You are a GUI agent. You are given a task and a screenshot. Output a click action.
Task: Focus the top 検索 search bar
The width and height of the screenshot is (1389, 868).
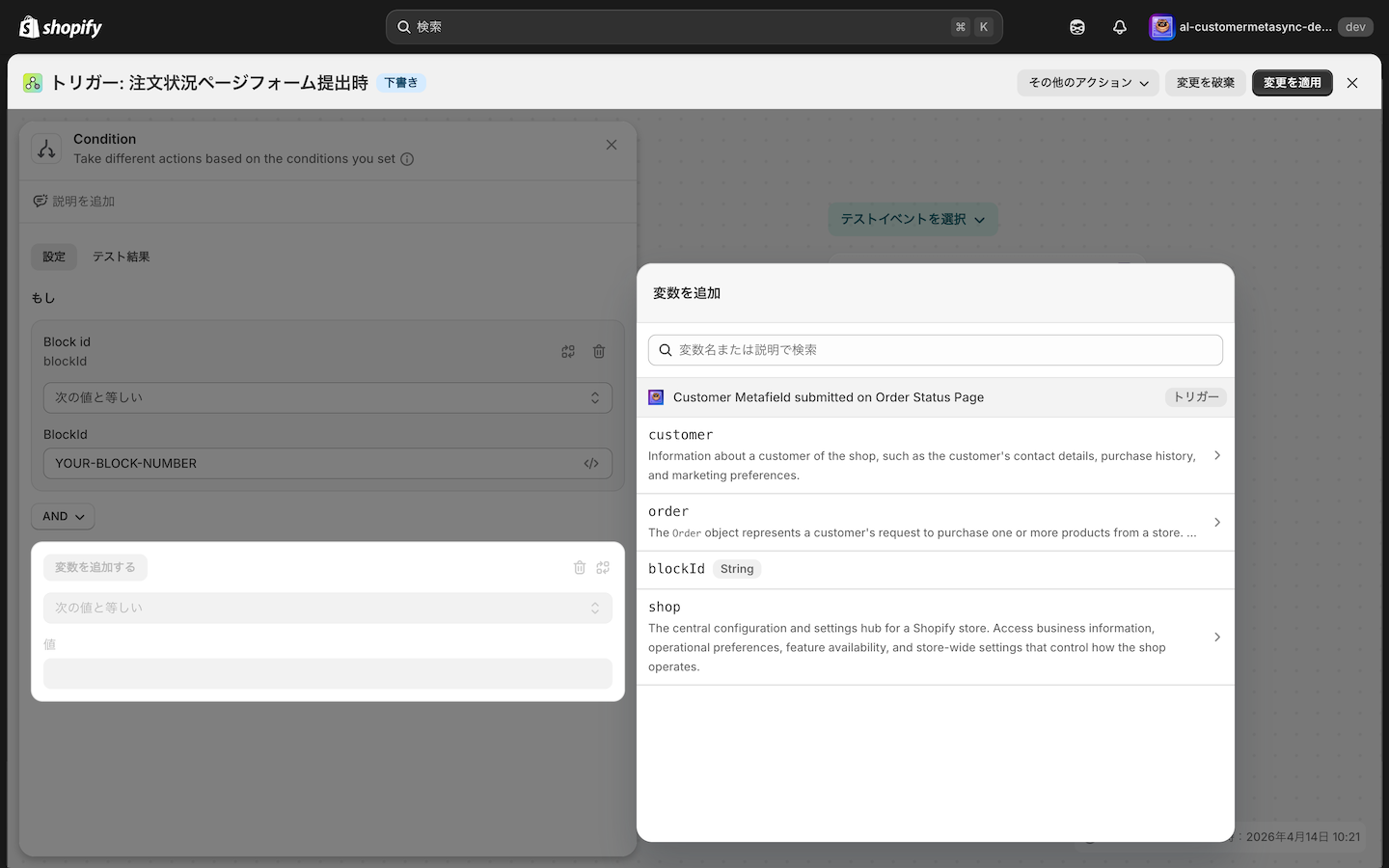(x=694, y=27)
